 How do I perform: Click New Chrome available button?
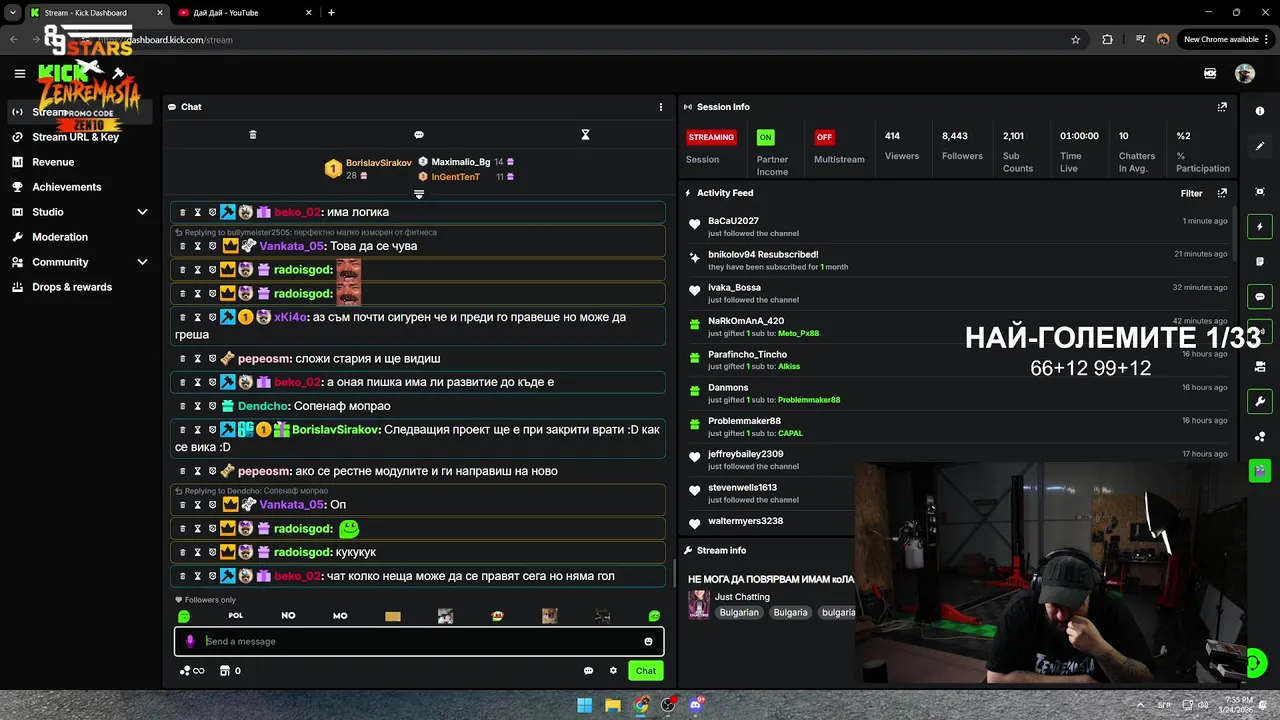(x=1226, y=39)
